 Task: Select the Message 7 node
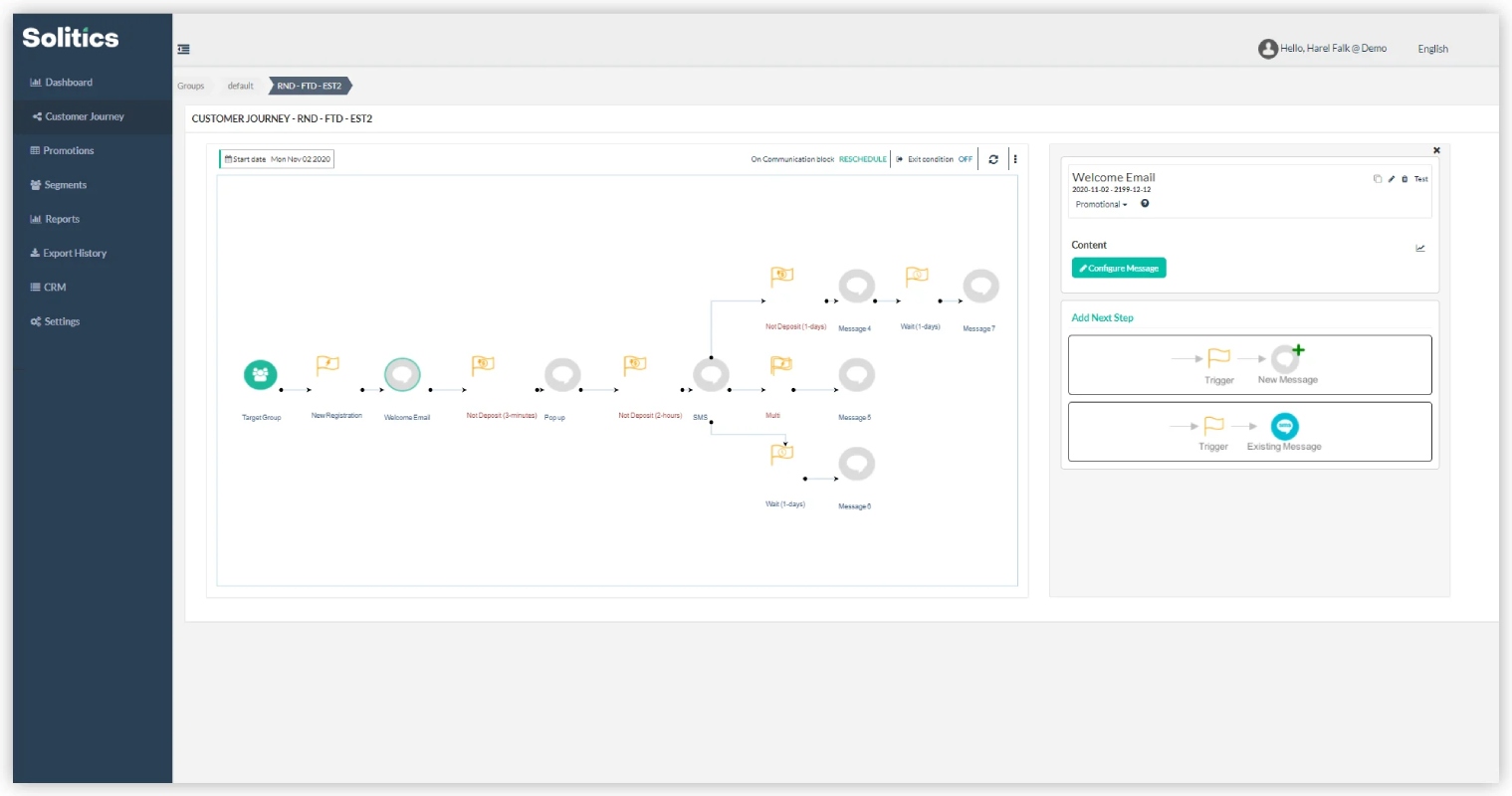[x=980, y=286]
